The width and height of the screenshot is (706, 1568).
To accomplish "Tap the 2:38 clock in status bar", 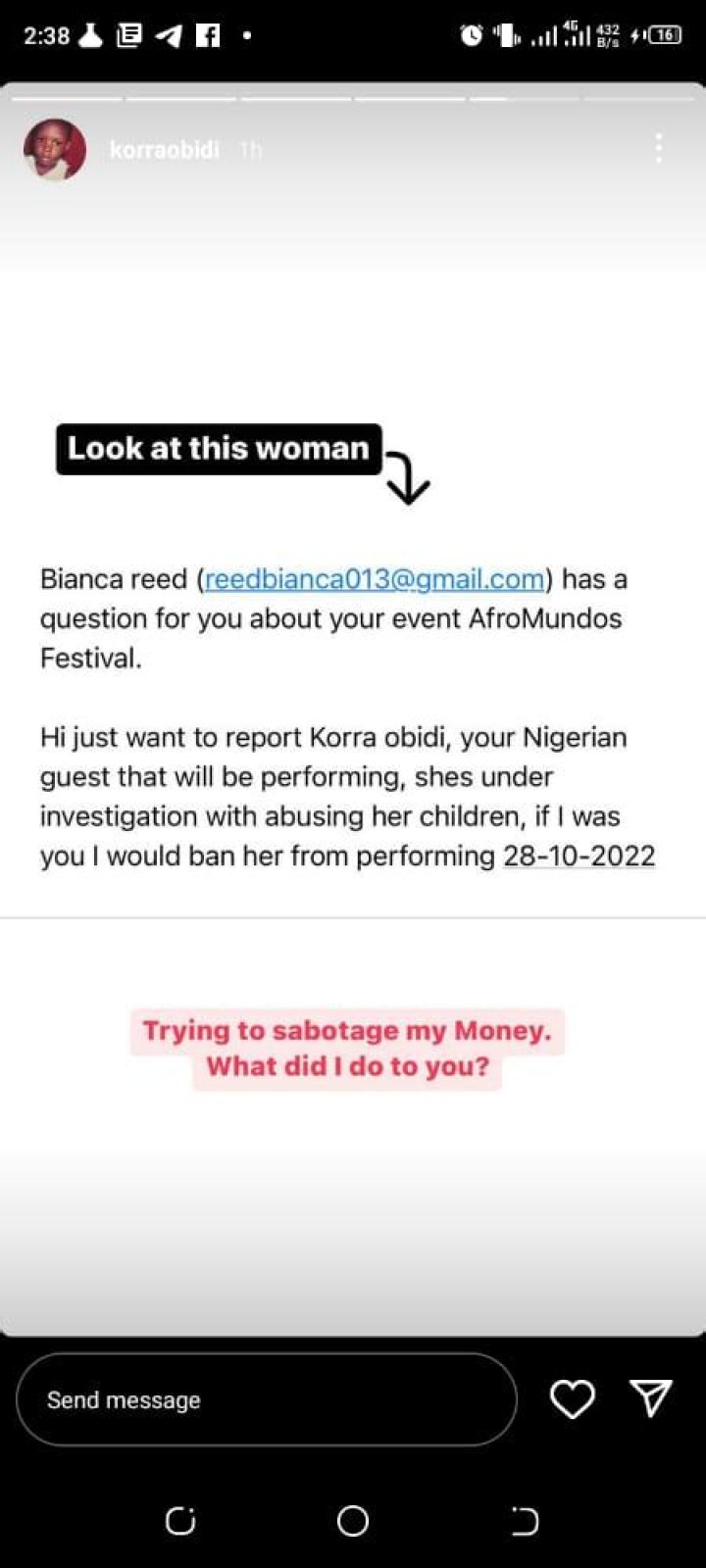I will 46,36.
